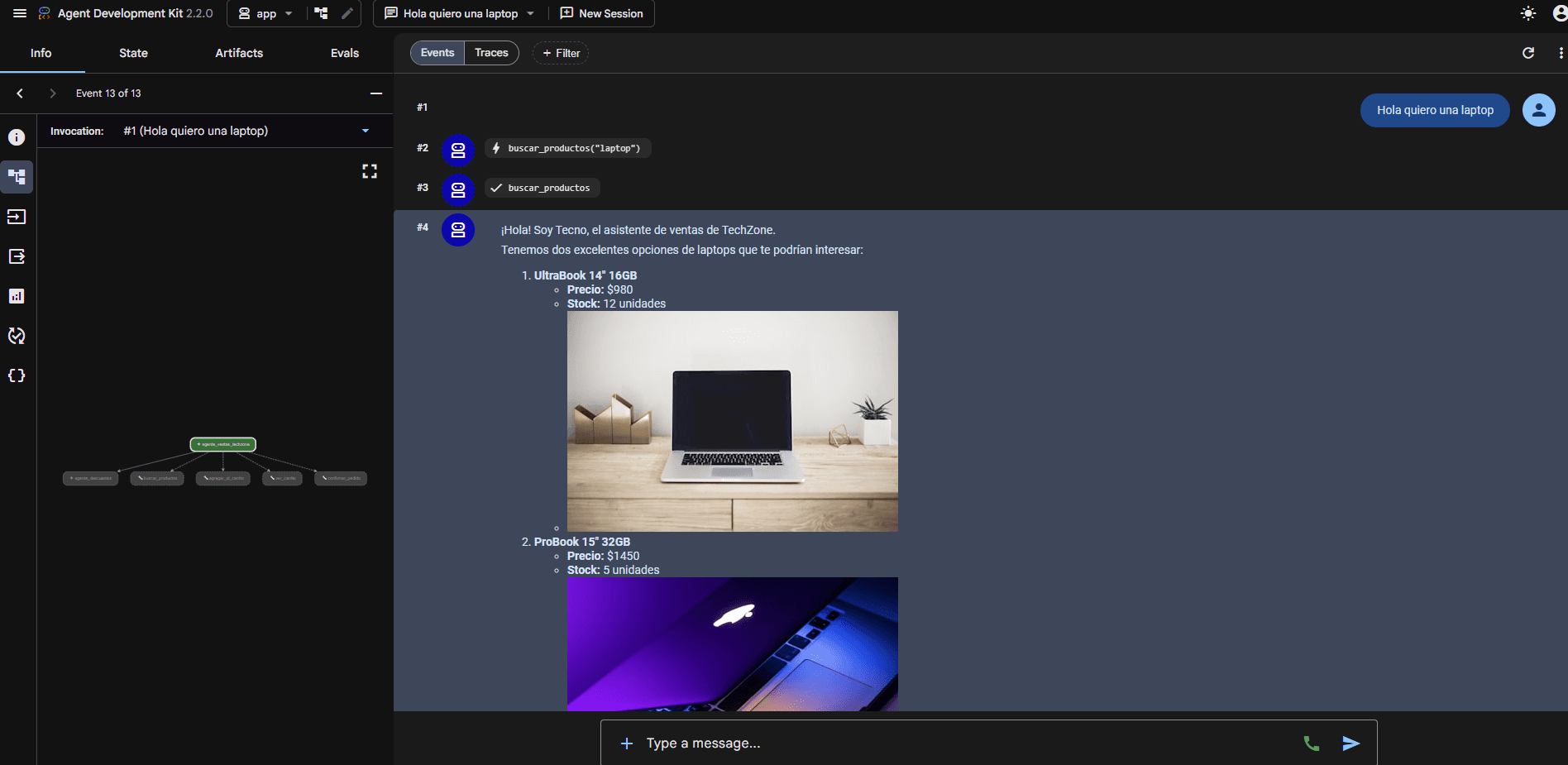Expand the graph to fullscreen
The height and width of the screenshot is (765, 1568).
coord(370,171)
